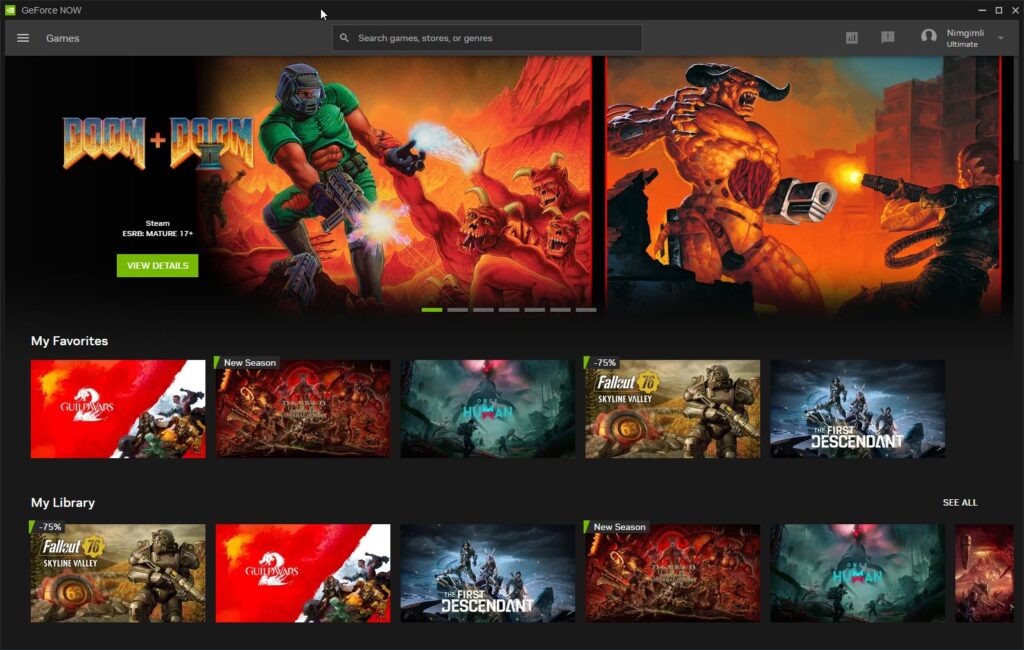Open The First Descendant in My Library
The height and width of the screenshot is (650, 1024).
[x=488, y=573]
